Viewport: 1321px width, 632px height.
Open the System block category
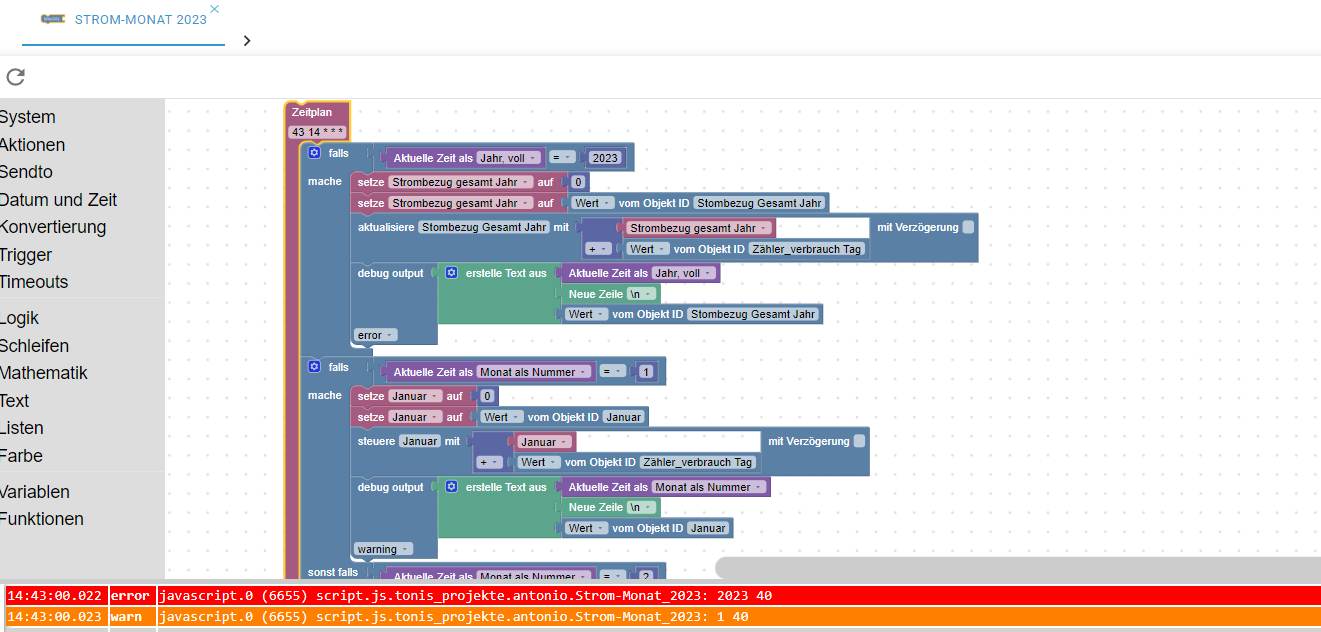click(x=28, y=117)
